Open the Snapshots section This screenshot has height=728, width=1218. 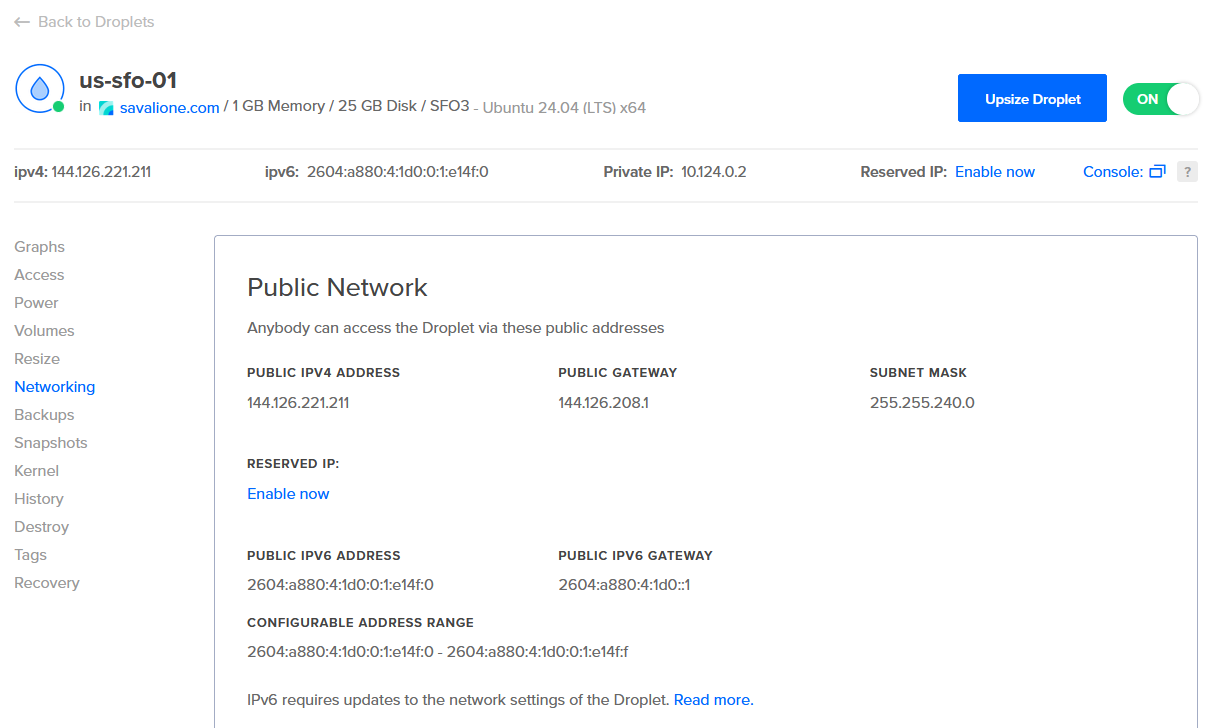50,442
